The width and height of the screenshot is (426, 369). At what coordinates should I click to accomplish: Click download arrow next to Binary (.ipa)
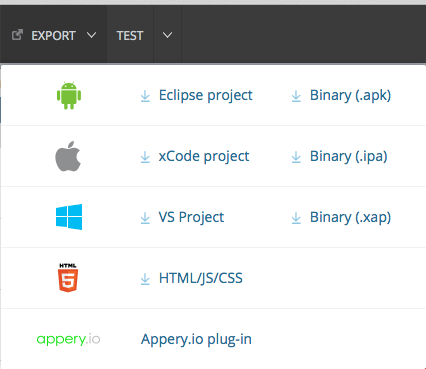(296, 157)
